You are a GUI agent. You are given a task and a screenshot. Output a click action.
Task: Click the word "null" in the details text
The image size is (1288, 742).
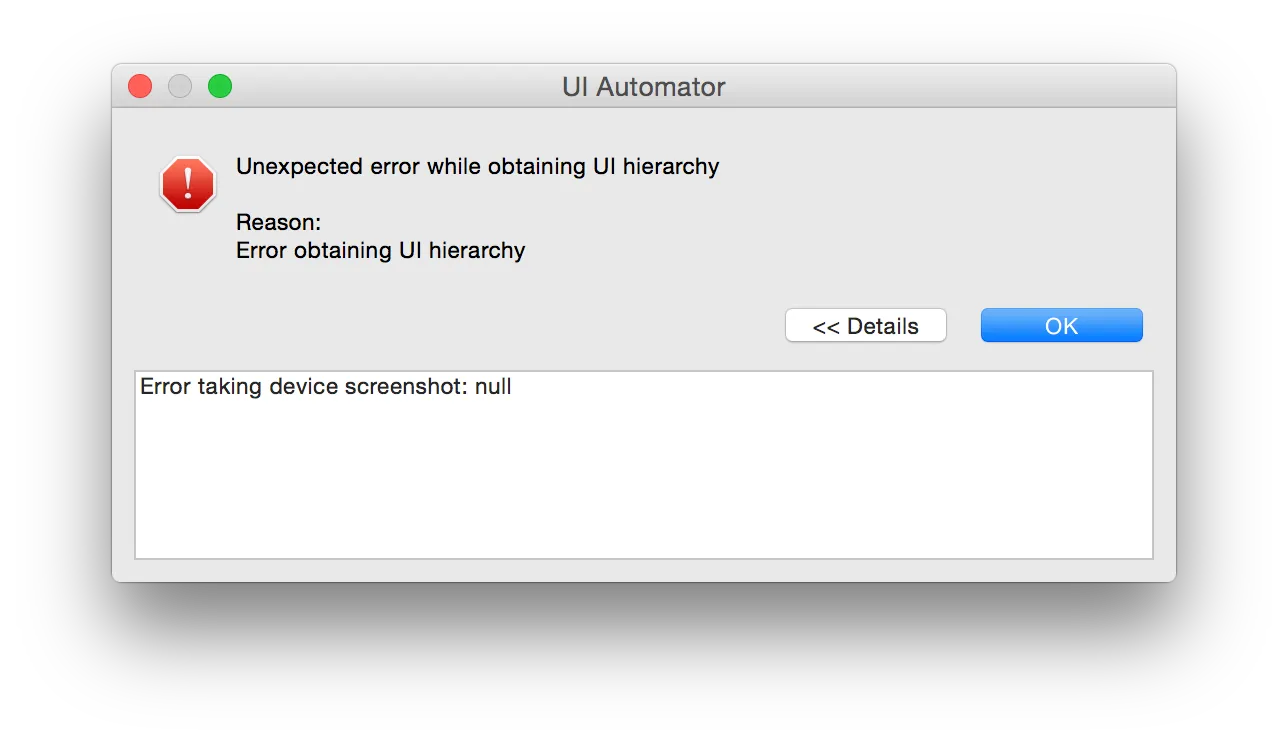[493, 387]
